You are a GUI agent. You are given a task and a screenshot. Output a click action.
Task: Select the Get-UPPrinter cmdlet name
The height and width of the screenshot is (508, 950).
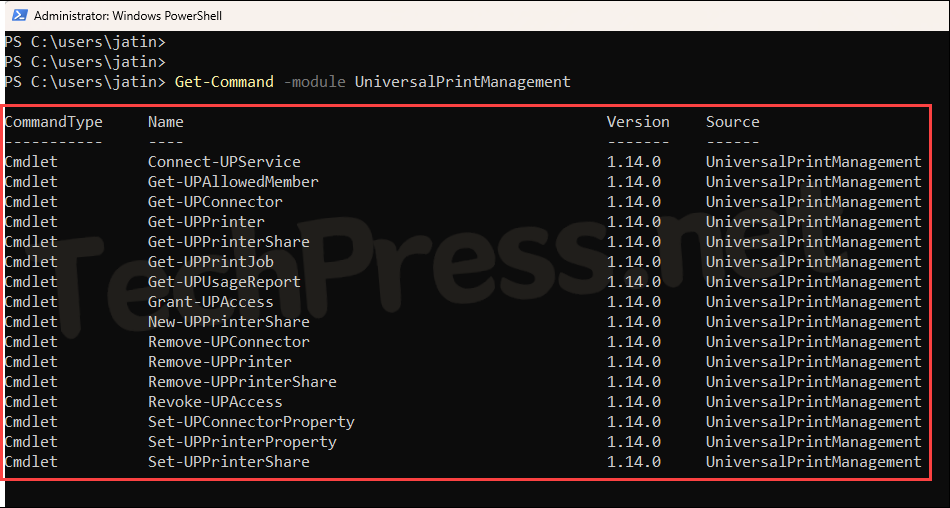tap(206, 222)
